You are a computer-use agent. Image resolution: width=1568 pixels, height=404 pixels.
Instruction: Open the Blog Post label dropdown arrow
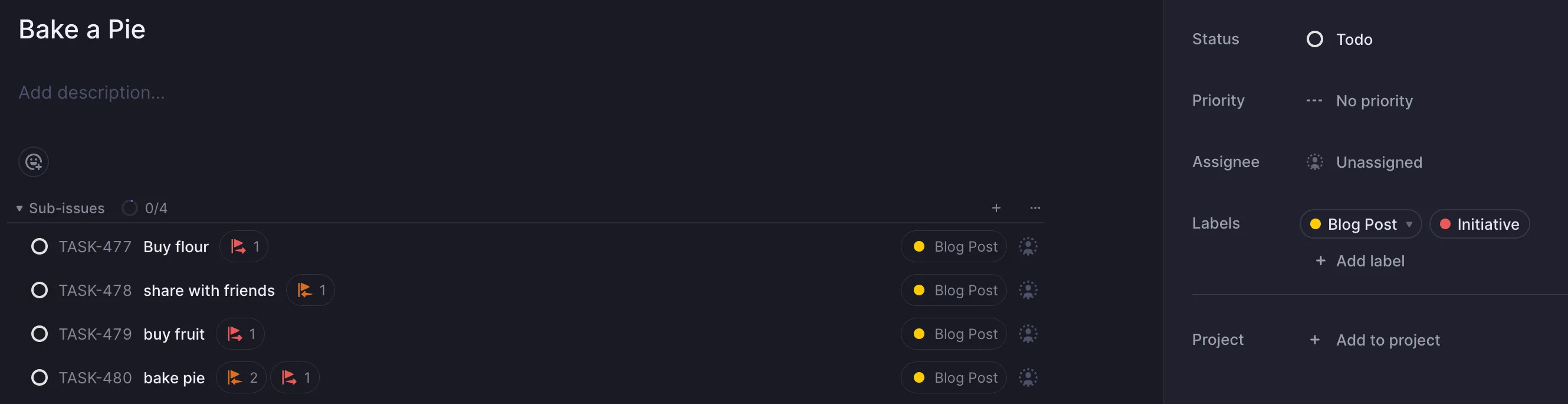pos(1409,224)
